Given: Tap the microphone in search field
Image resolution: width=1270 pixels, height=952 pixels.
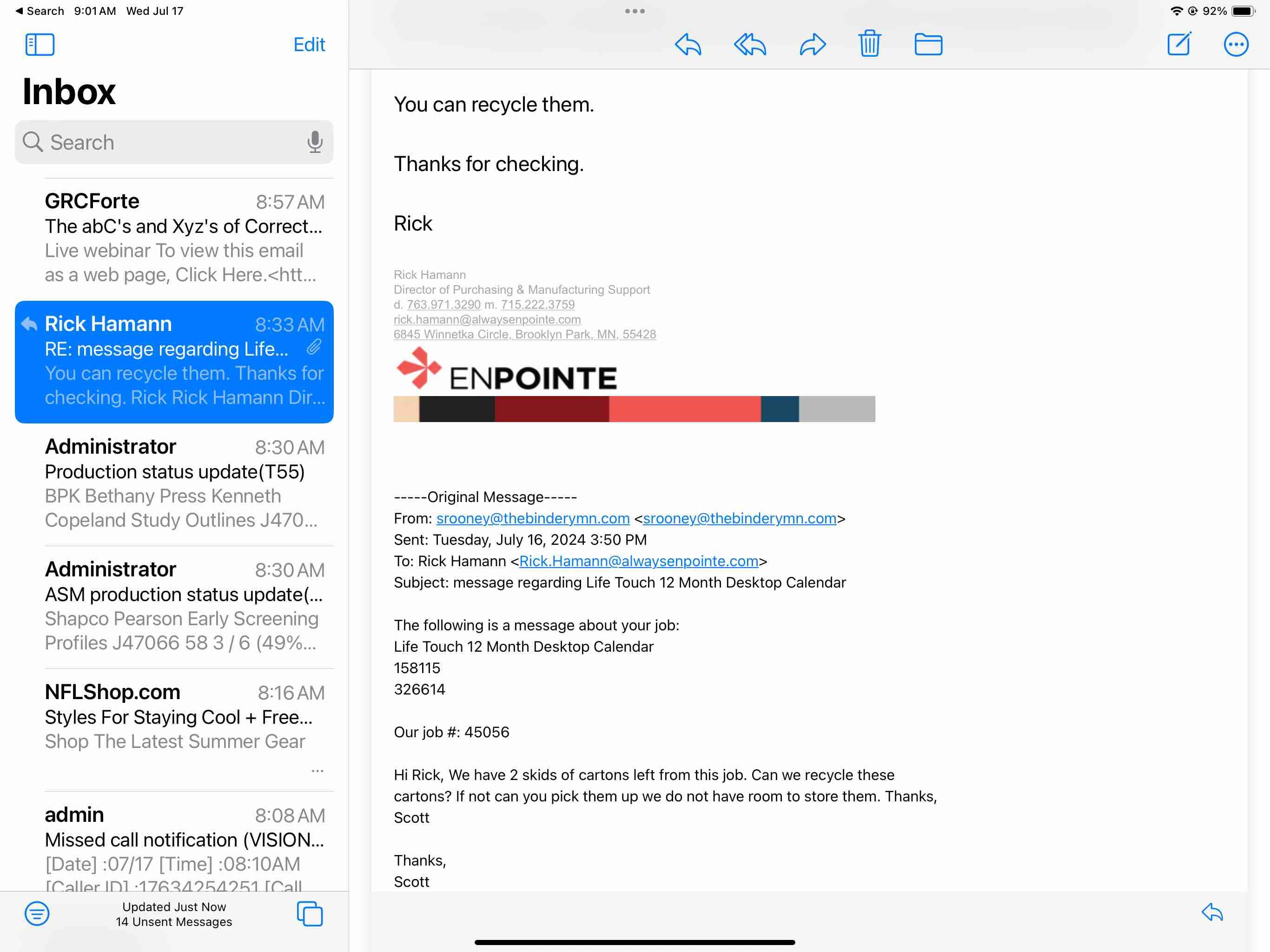Looking at the screenshot, I should point(315,142).
